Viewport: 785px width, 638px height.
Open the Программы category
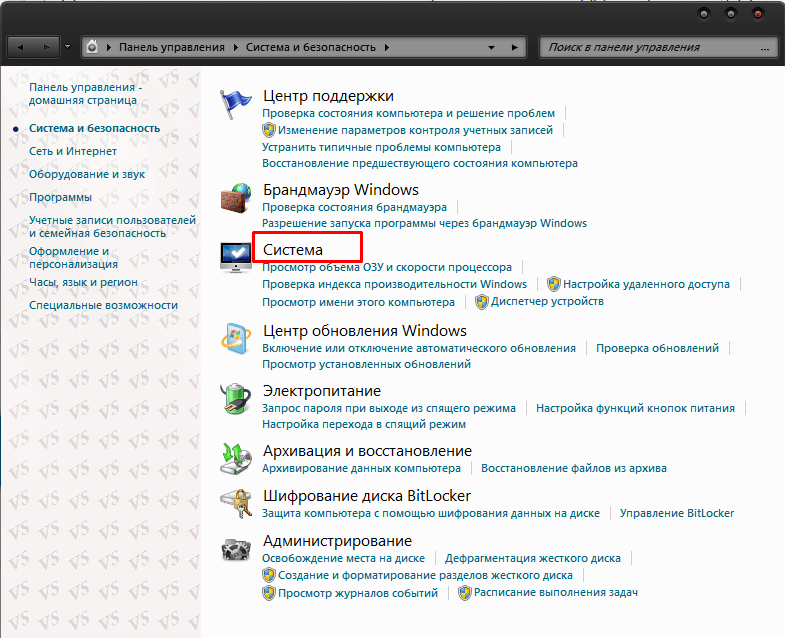60,197
